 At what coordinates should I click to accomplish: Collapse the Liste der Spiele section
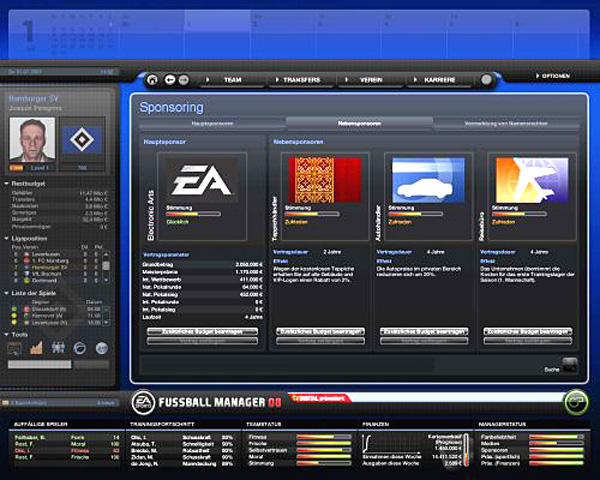[x=7, y=293]
